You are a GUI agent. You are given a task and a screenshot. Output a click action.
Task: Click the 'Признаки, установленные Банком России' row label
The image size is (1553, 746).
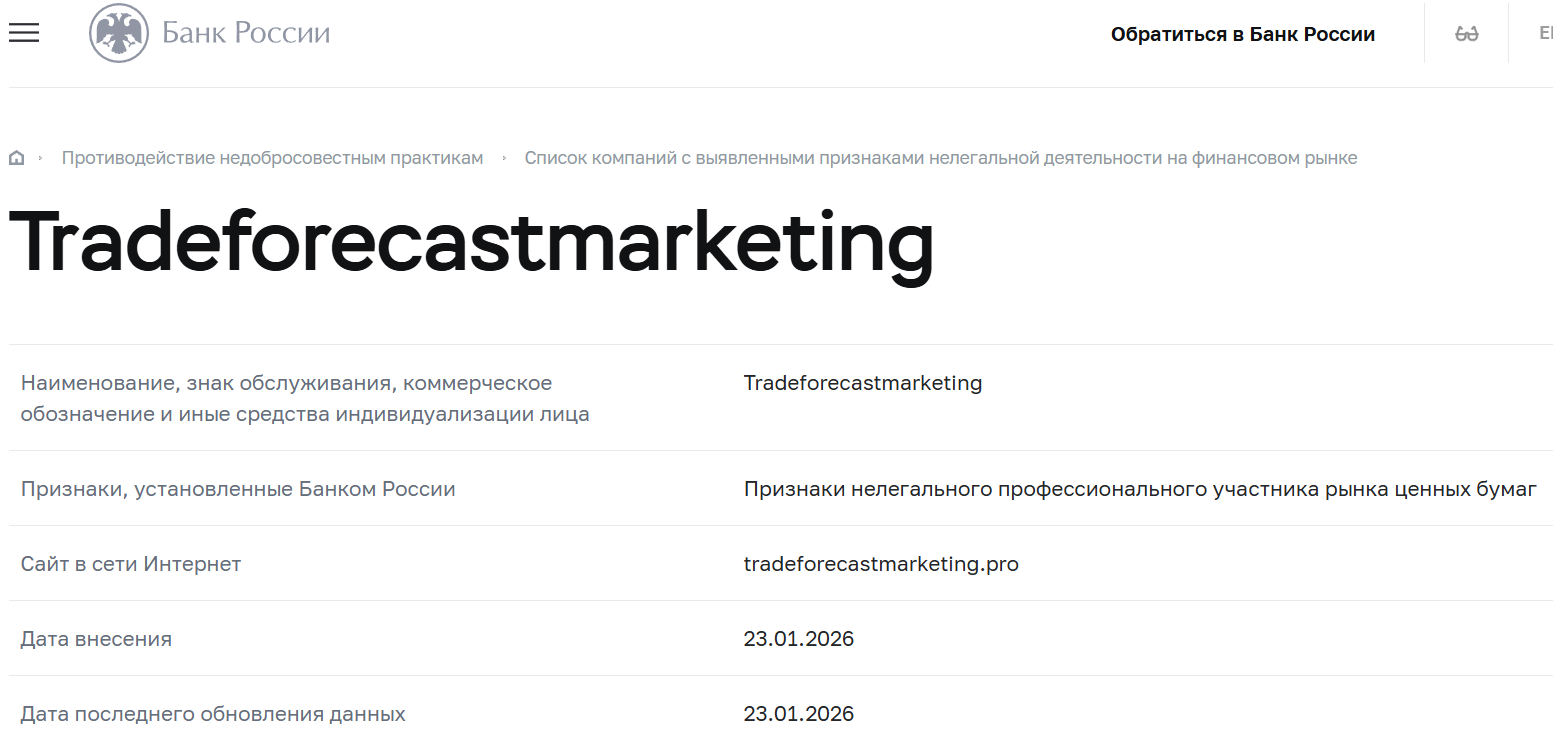(x=238, y=489)
